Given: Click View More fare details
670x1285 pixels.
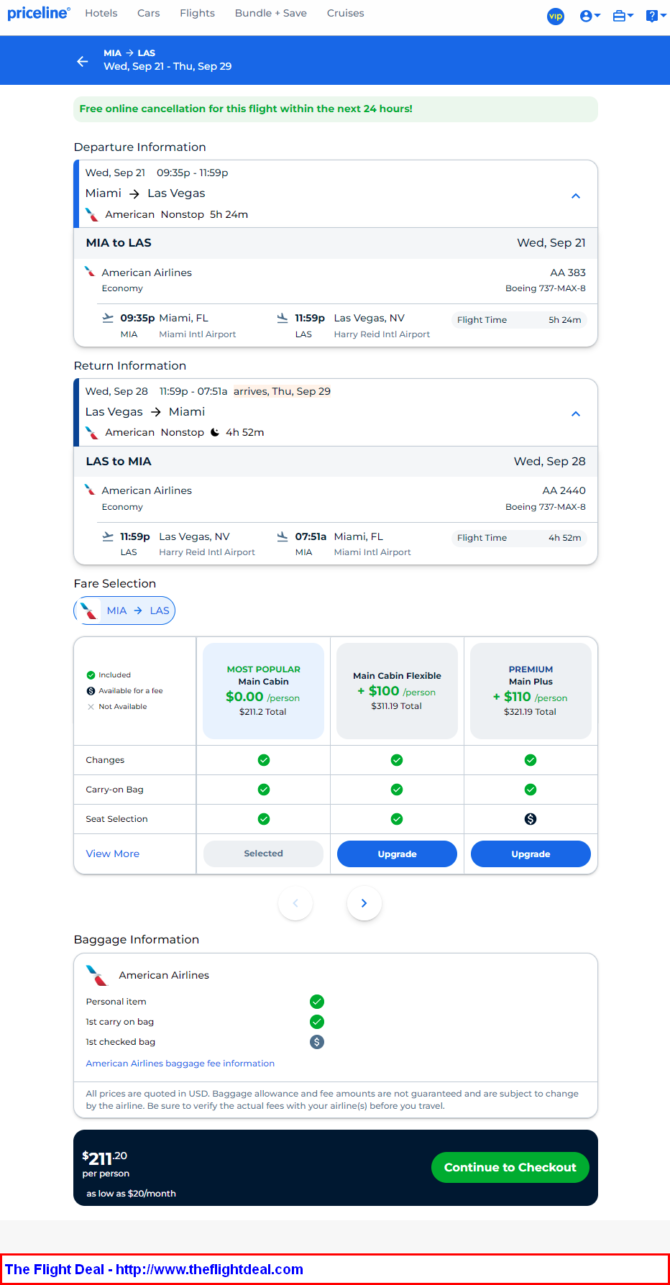Looking at the screenshot, I should click(113, 854).
